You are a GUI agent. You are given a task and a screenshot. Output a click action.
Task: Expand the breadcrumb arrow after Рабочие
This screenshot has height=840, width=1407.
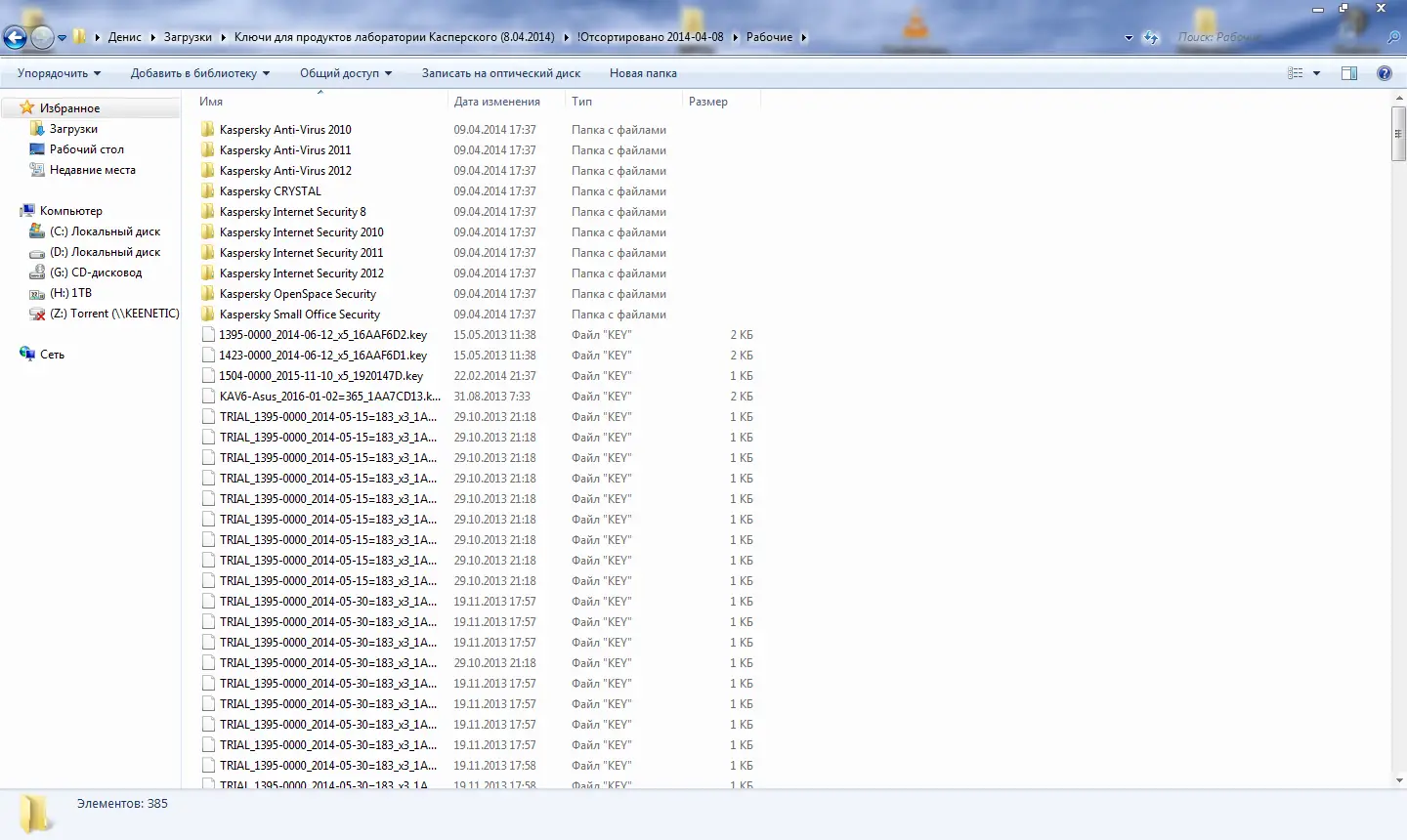pyautogui.click(x=804, y=37)
